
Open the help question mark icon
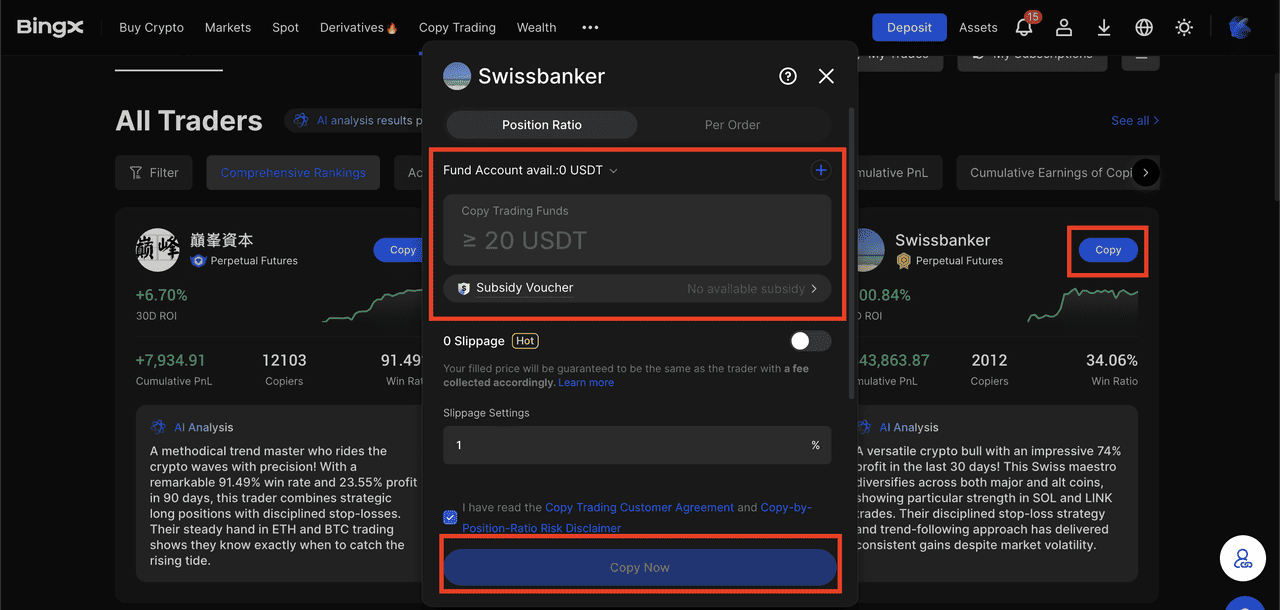[x=788, y=76]
